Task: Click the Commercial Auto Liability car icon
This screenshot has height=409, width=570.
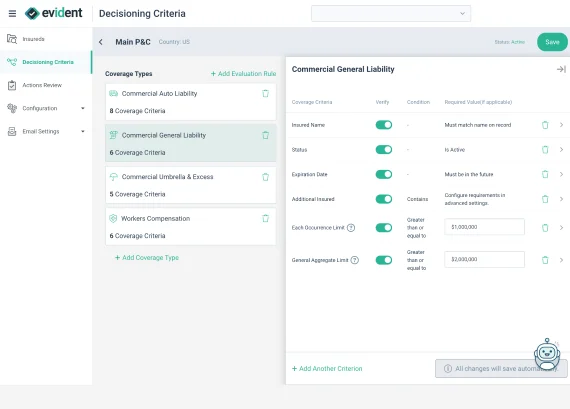Action: click(113, 93)
